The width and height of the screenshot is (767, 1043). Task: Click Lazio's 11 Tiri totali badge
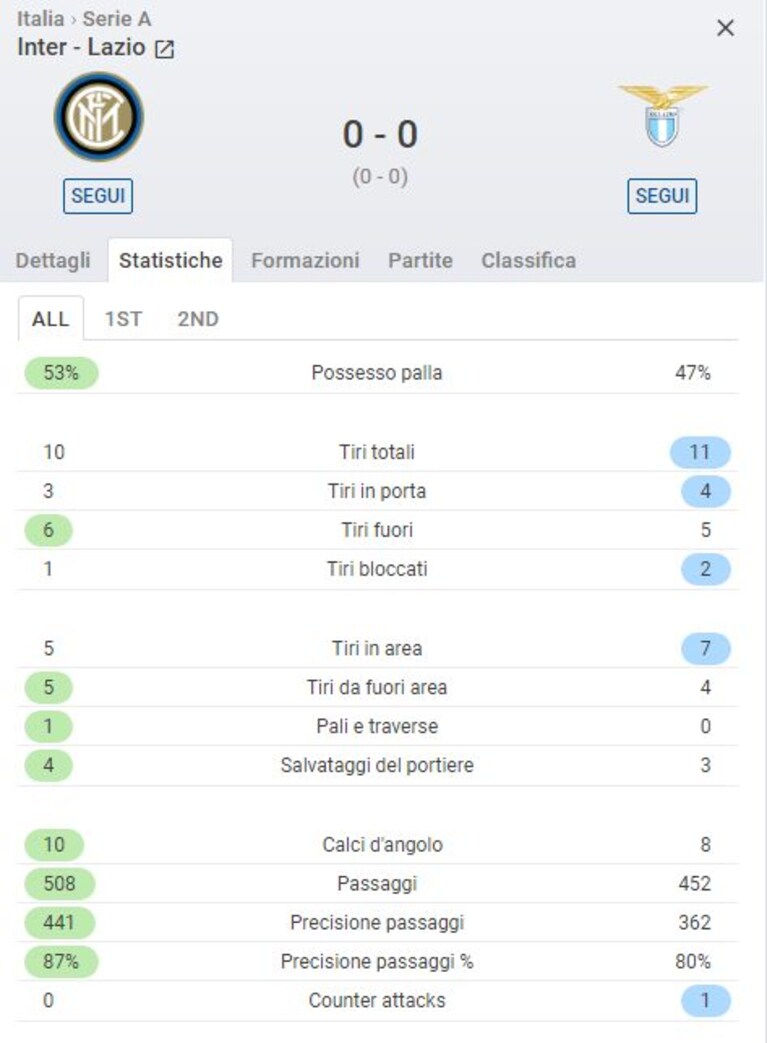point(700,452)
